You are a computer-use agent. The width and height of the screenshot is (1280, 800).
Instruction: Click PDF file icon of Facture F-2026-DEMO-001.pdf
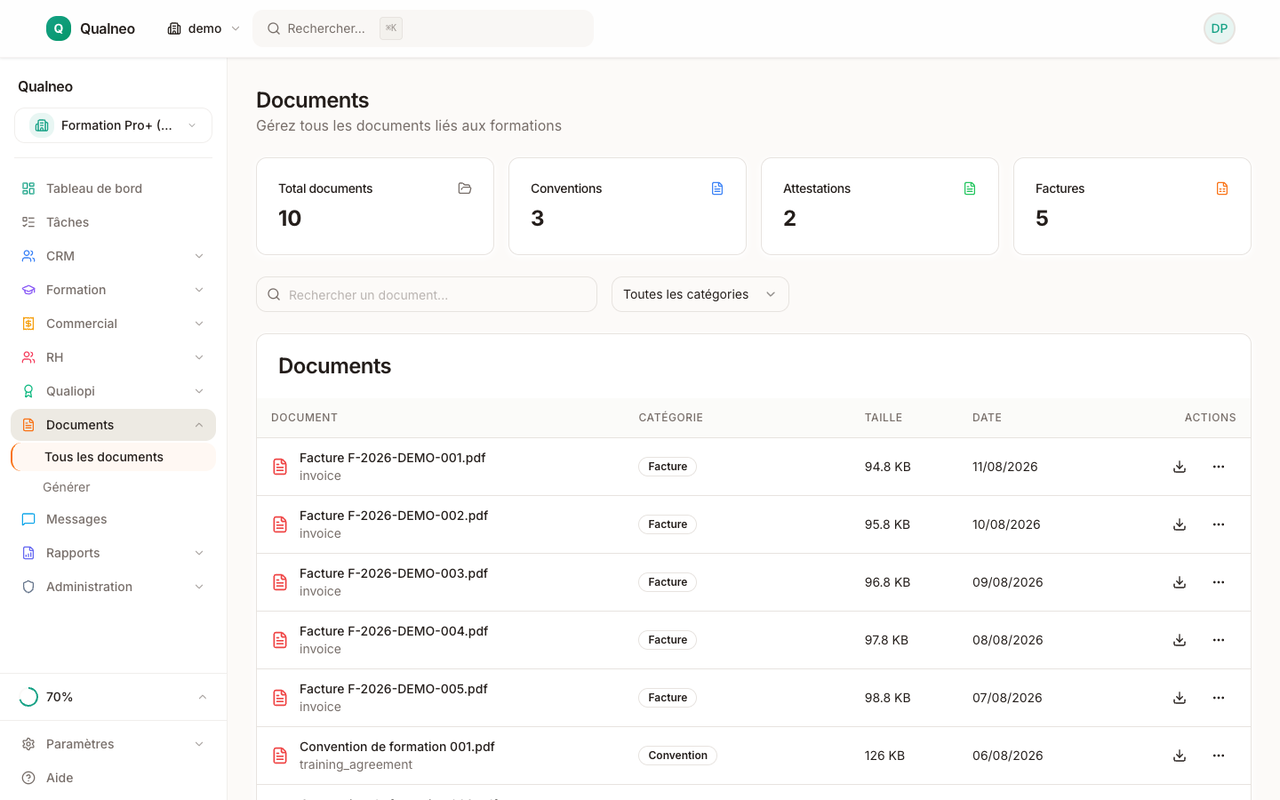(x=280, y=467)
